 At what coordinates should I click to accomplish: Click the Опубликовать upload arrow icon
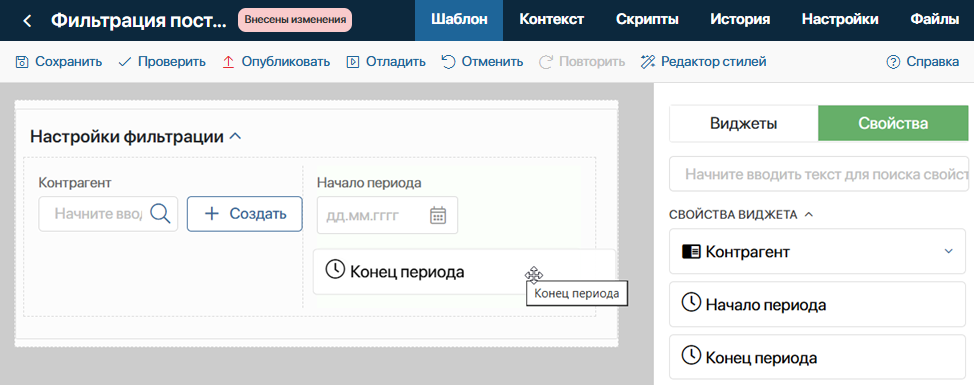coord(228,61)
